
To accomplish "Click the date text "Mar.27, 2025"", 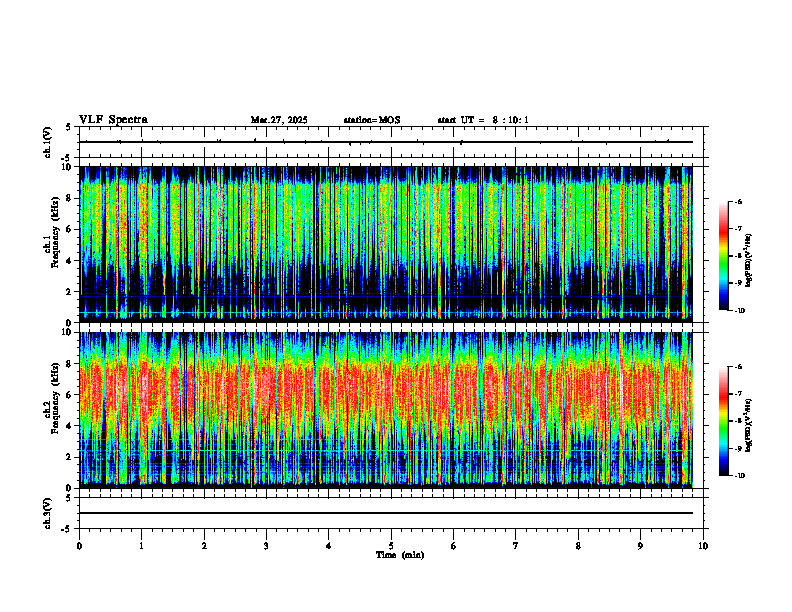I will click(x=279, y=120).
